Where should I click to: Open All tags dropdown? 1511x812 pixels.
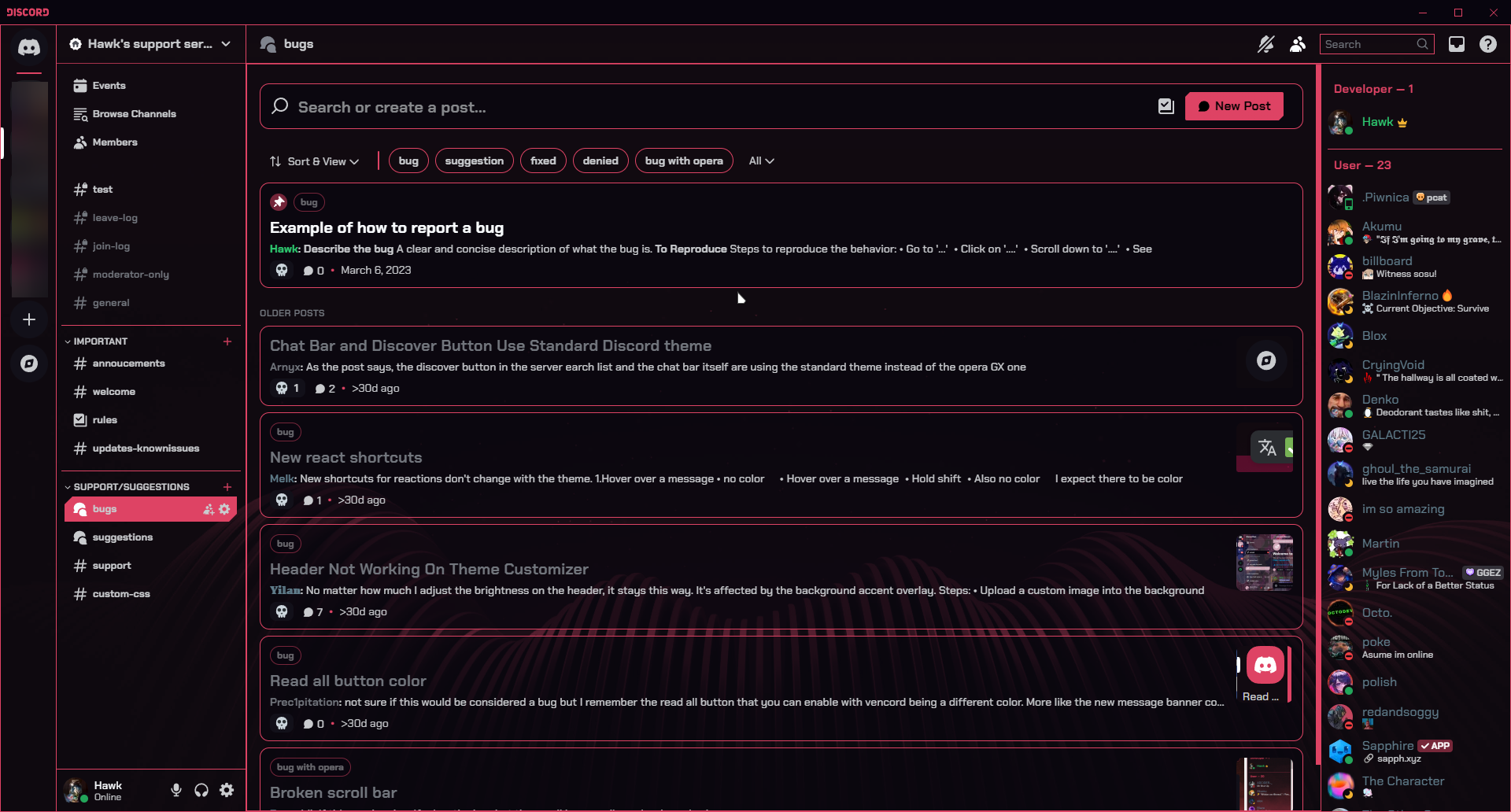[761, 161]
